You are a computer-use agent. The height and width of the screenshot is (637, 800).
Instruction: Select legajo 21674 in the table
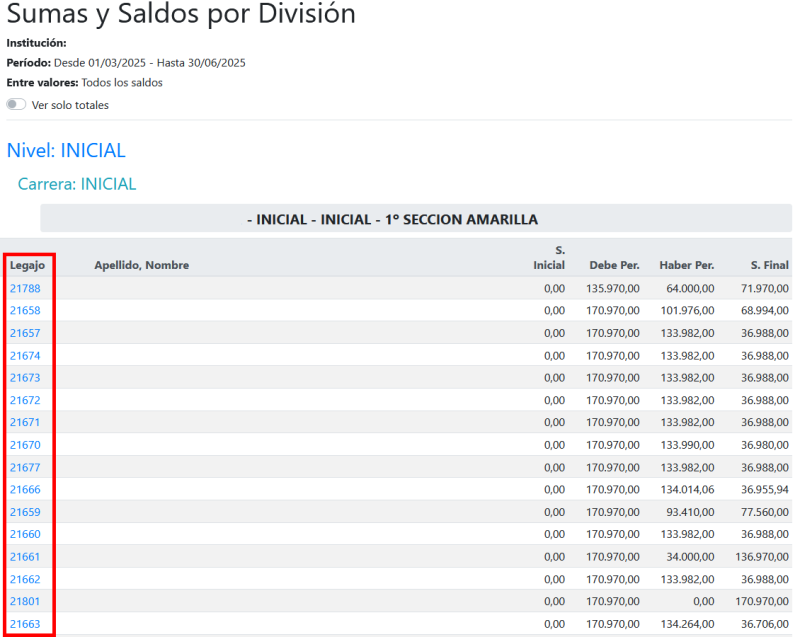(x=25, y=356)
